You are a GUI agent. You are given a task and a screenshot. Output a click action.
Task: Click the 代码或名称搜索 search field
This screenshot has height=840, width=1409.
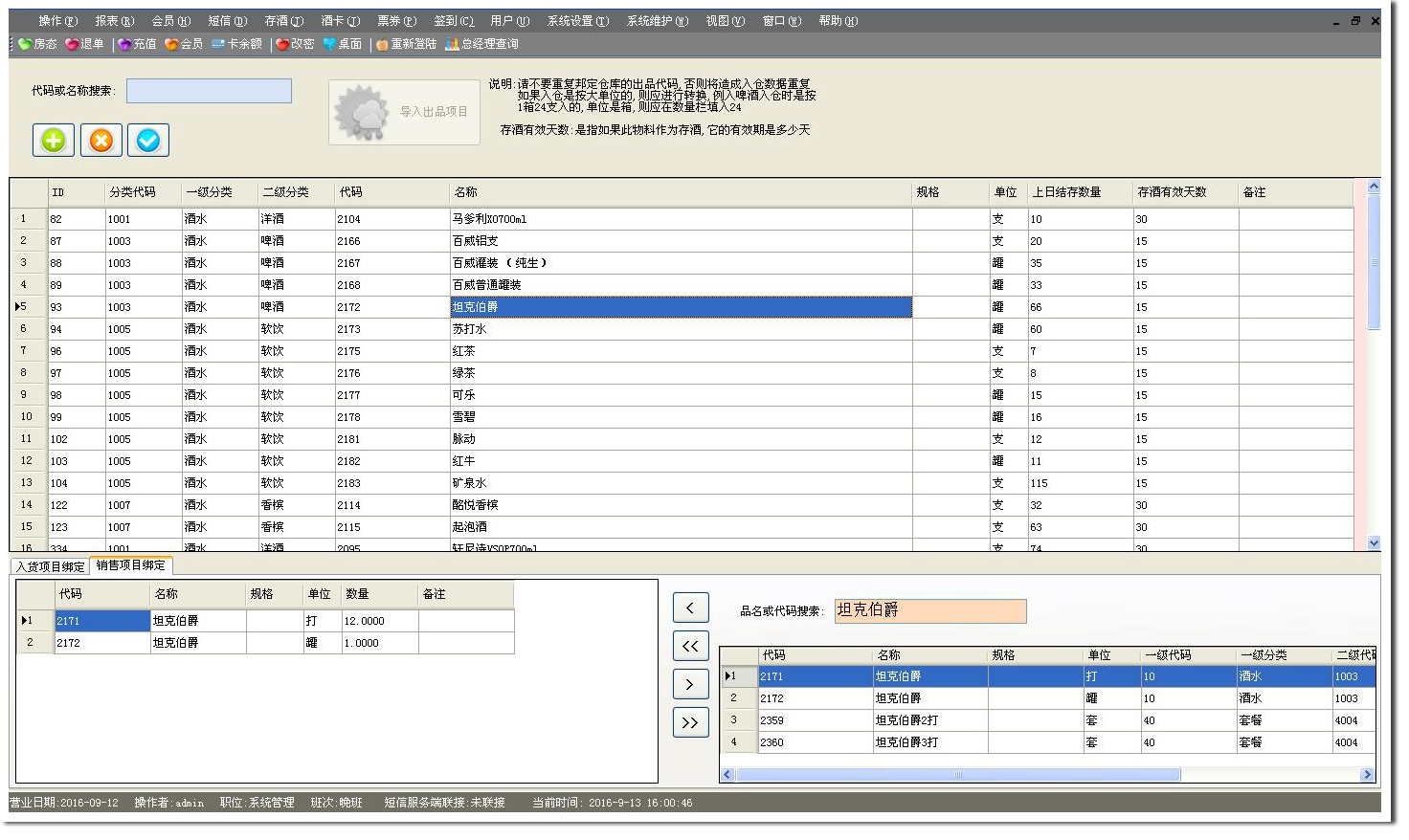pyautogui.click(x=209, y=91)
